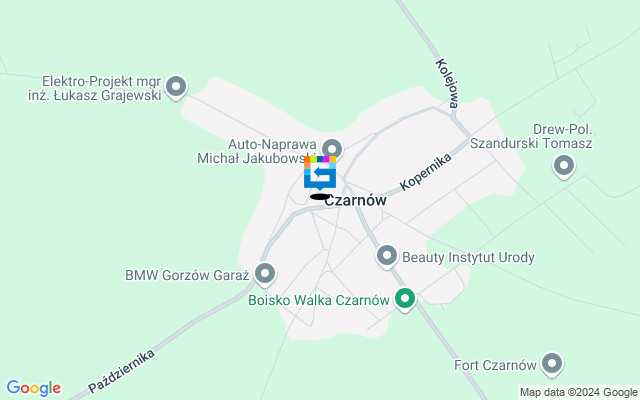
Task: Click the Kopernika street label
Action: pos(426,172)
